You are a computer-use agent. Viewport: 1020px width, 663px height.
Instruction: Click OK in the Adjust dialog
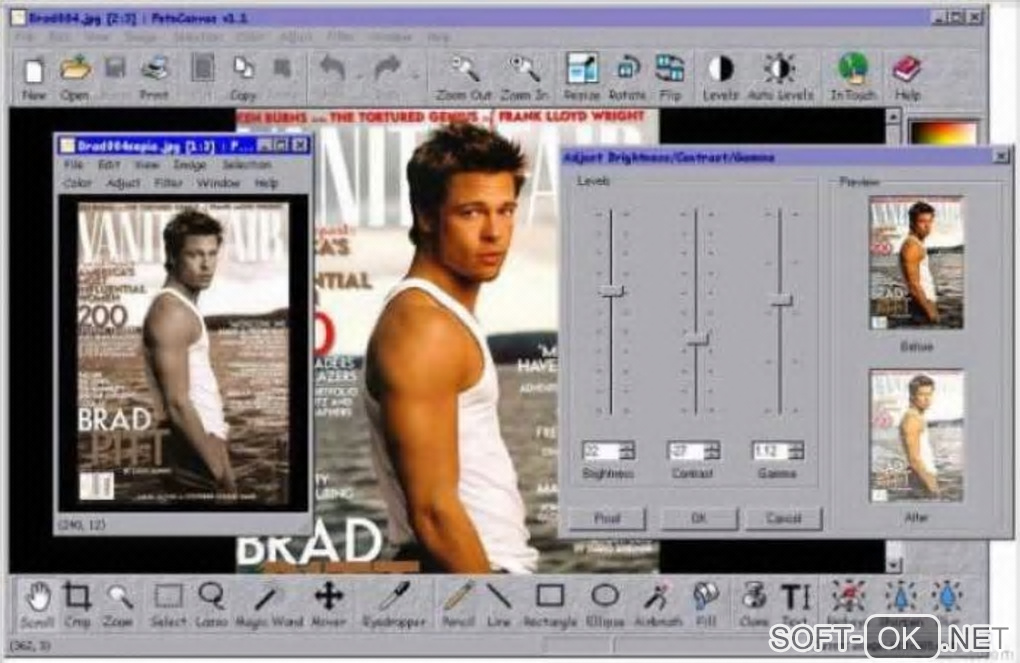tap(699, 519)
